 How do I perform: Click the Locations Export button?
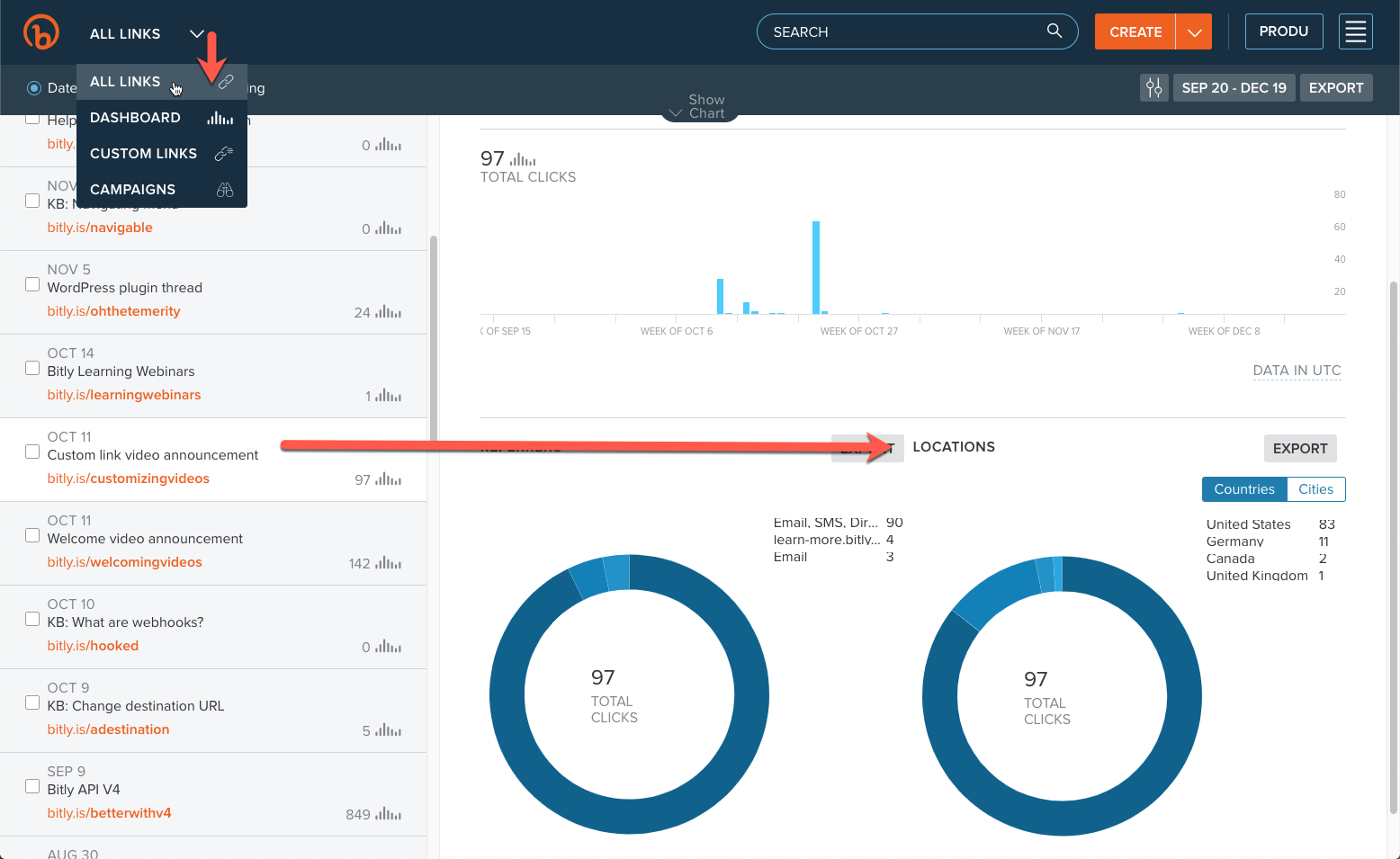pyautogui.click(x=1300, y=449)
